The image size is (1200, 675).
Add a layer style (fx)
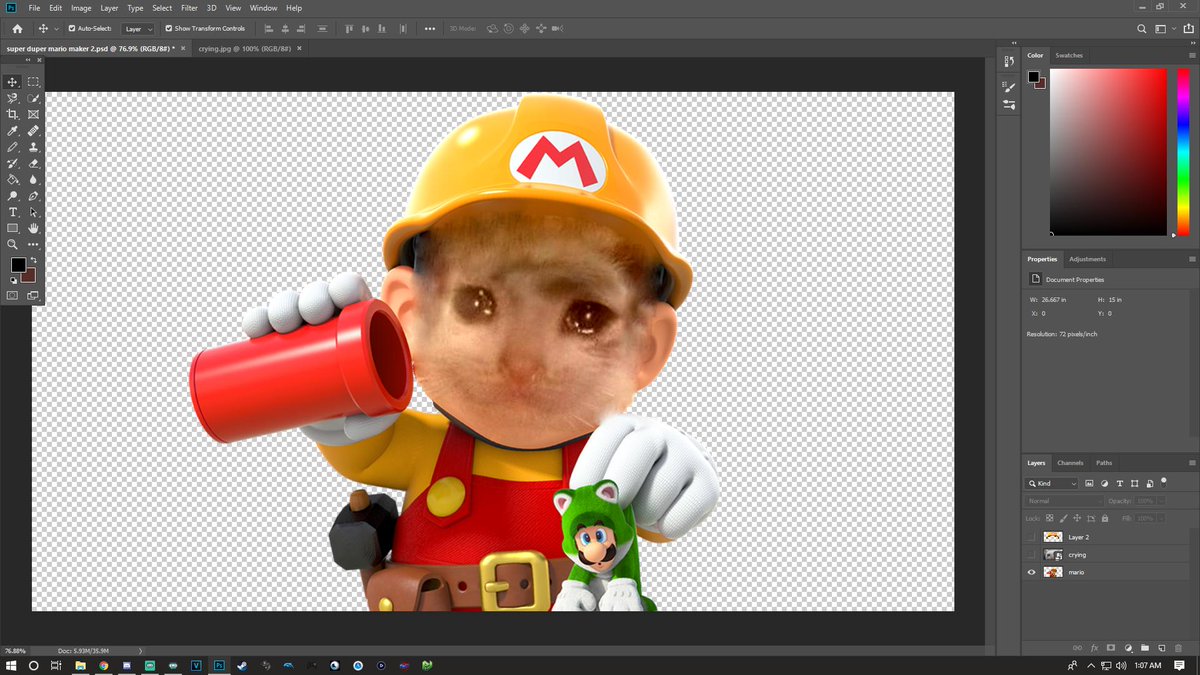pyautogui.click(x=1094, y=648)
